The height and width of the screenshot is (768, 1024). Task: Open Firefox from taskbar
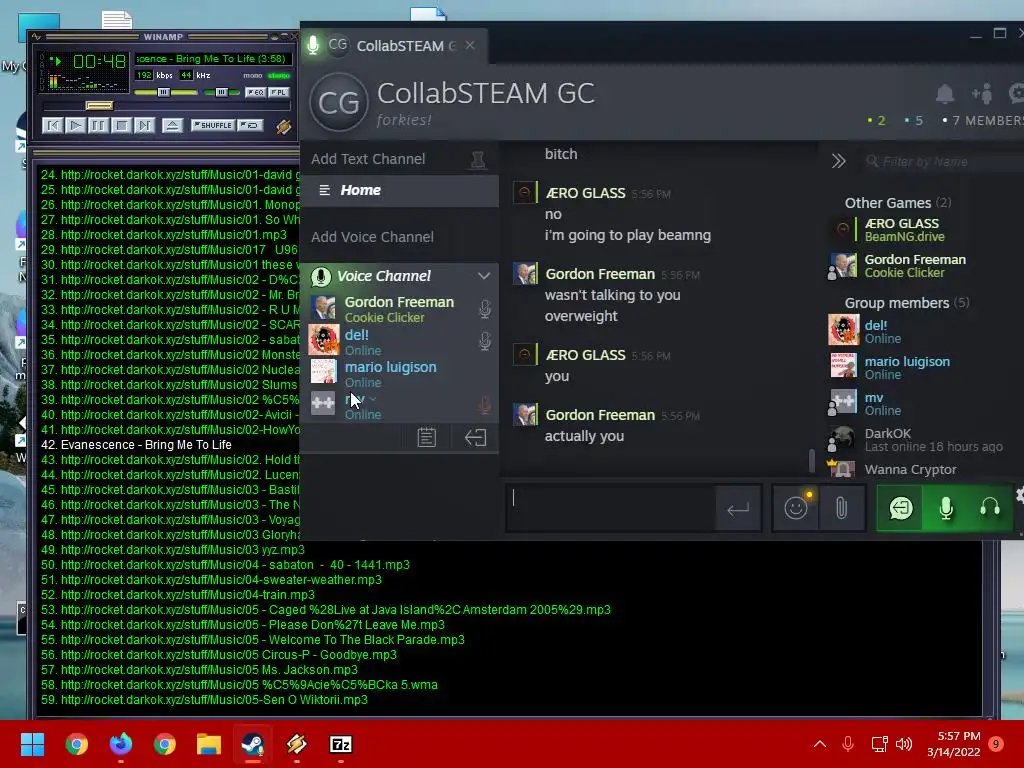pyautogui.click(x=121, y=744)
